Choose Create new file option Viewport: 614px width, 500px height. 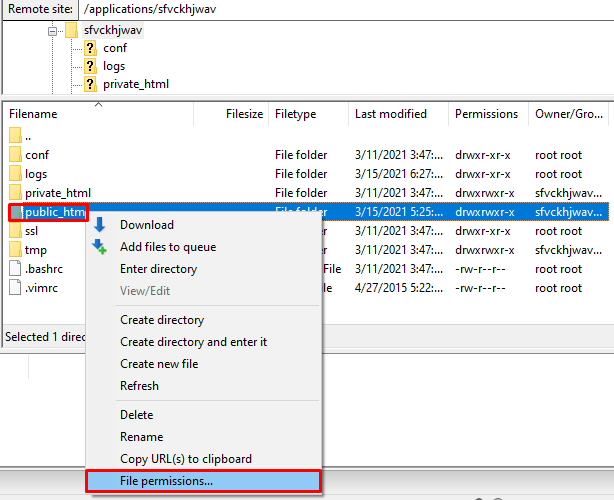(159, 363)
